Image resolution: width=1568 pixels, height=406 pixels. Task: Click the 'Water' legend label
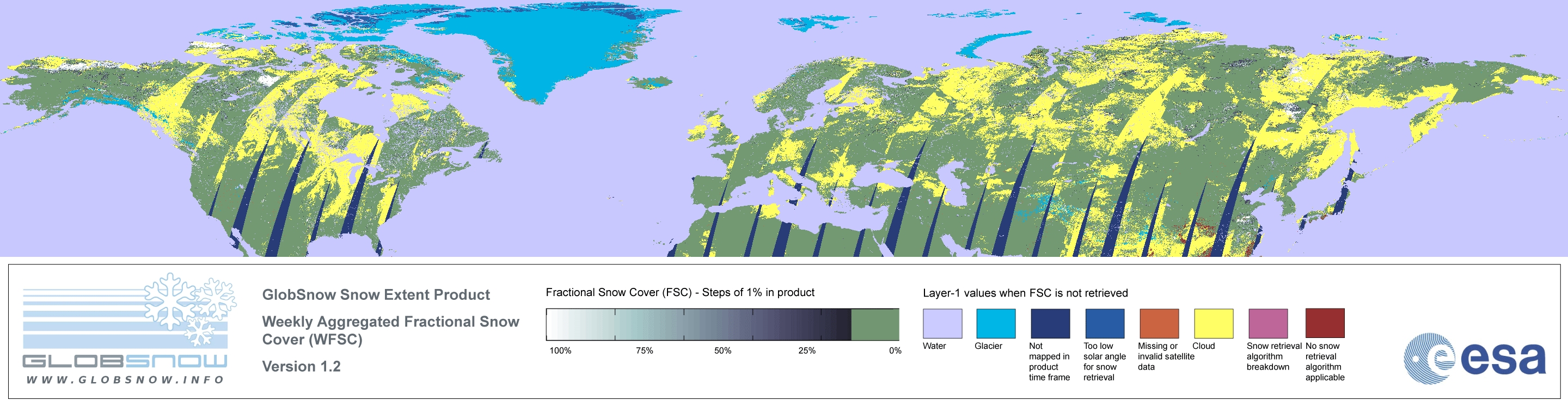[x=934, y=346]
